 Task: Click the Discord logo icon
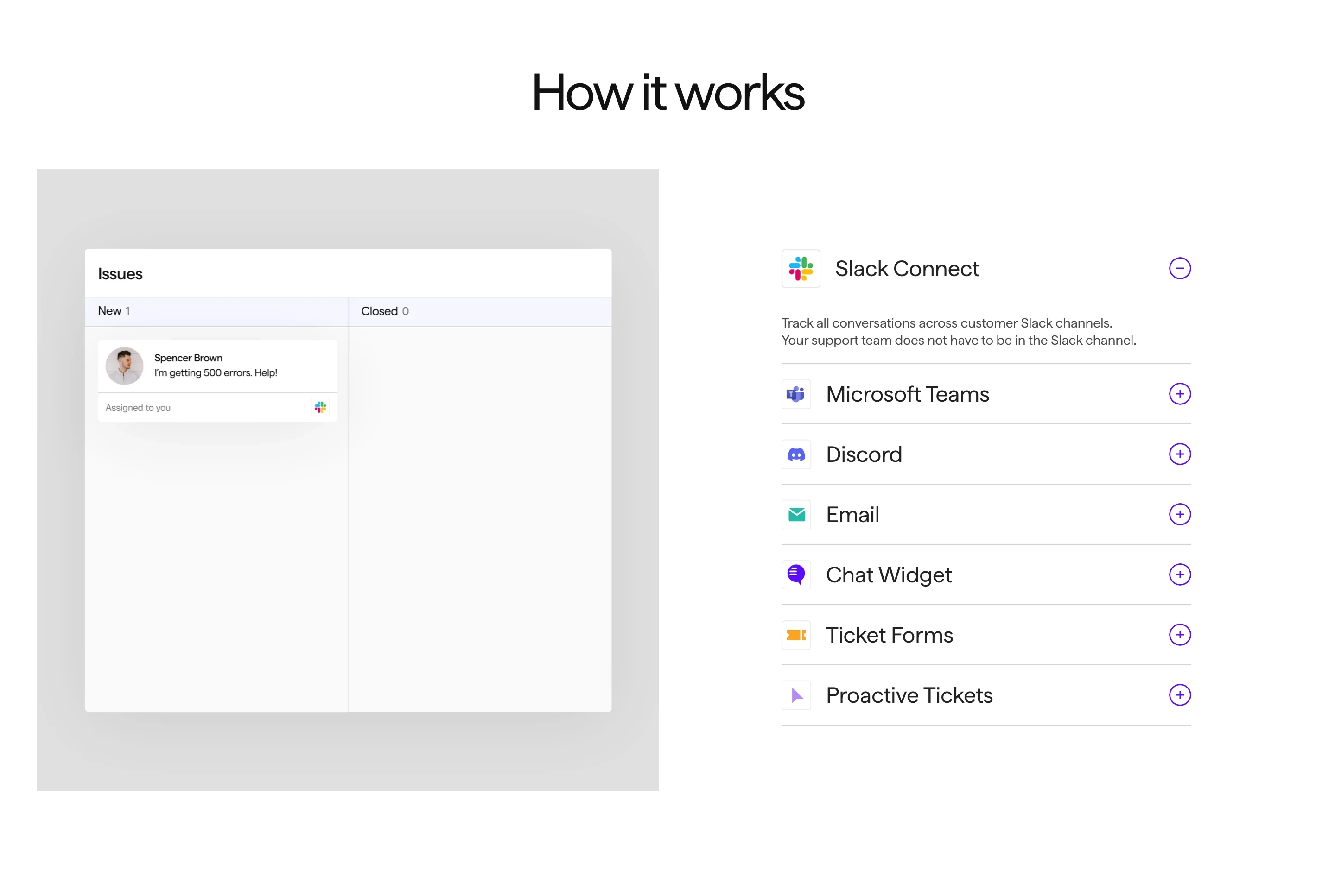pos(796,454)
